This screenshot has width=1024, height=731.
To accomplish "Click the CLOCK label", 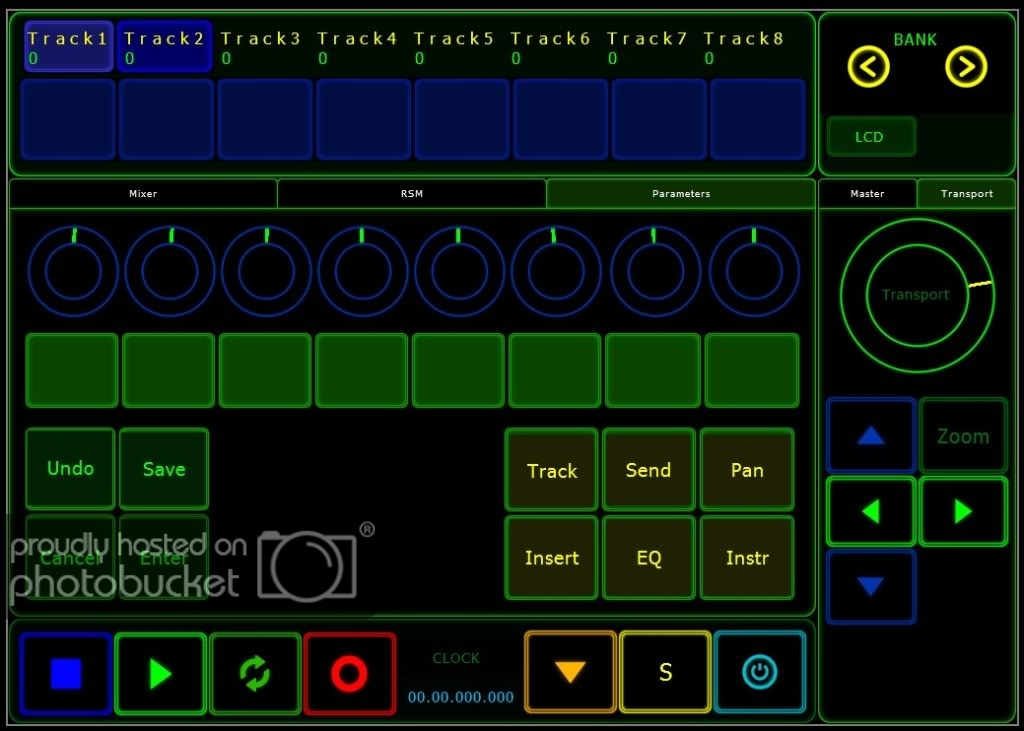I will point(456,658).
